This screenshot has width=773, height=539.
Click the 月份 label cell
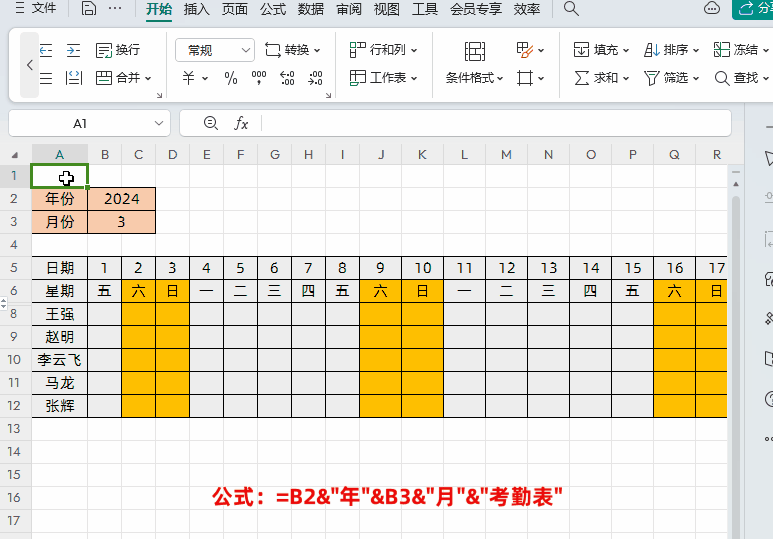(x=60, y=222)
